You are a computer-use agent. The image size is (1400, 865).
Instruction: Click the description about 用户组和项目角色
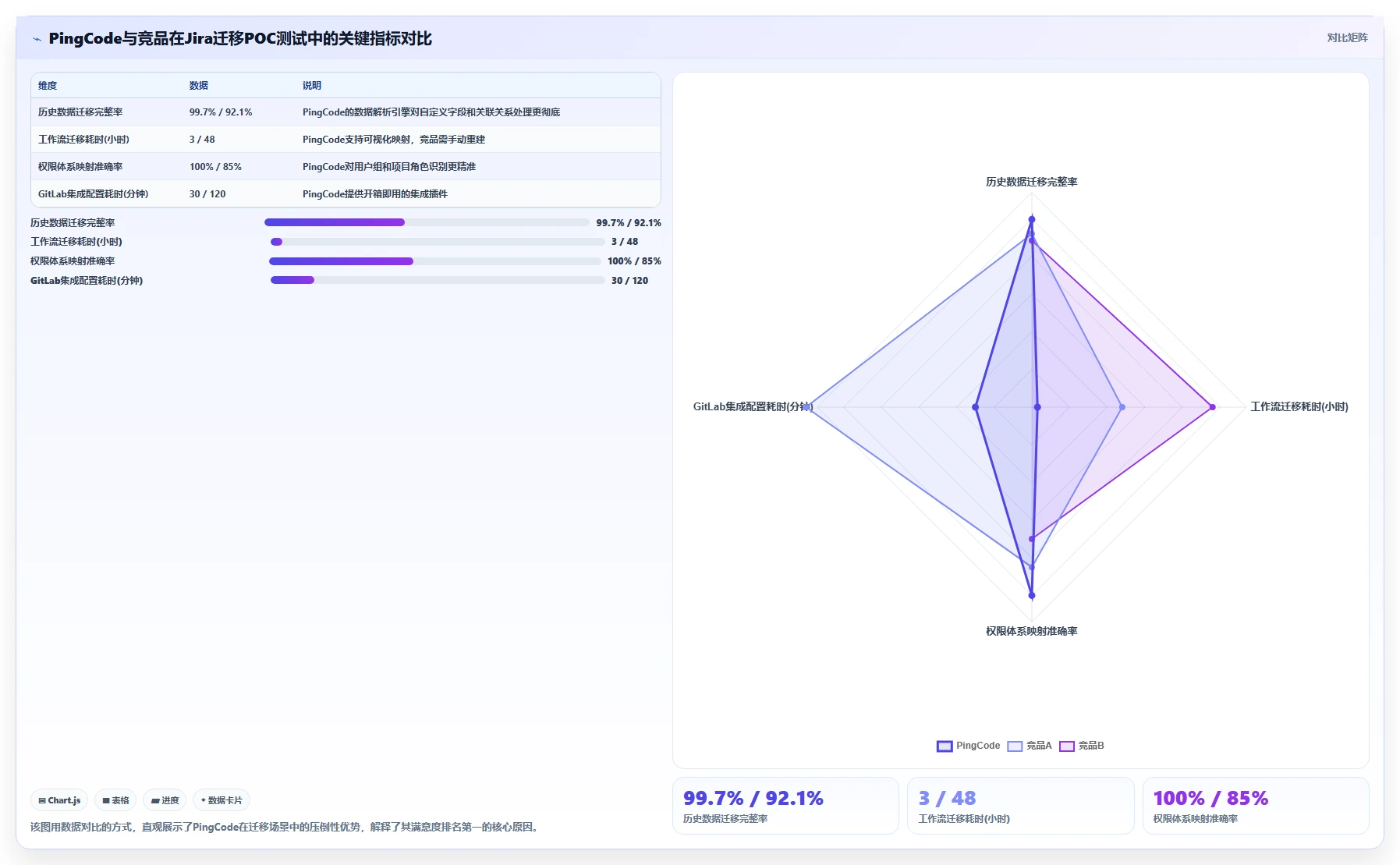(x=389, y=167)
